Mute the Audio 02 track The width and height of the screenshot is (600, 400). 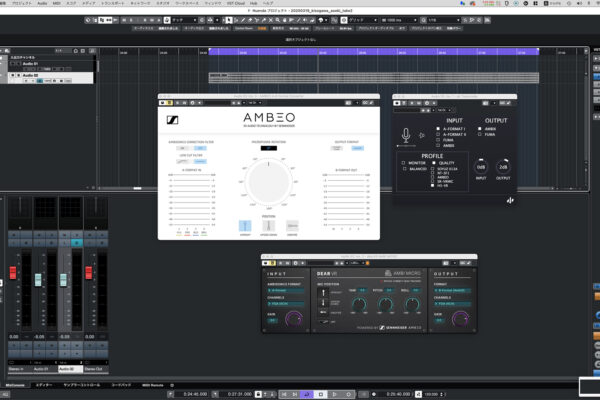tap(13, 75)
